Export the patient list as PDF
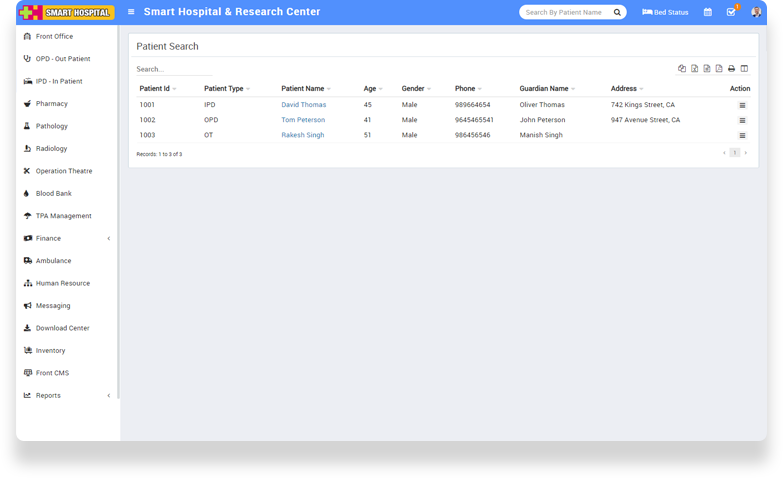Image resolution: width=783 pixels, height=478 pixels. [719, 69]
